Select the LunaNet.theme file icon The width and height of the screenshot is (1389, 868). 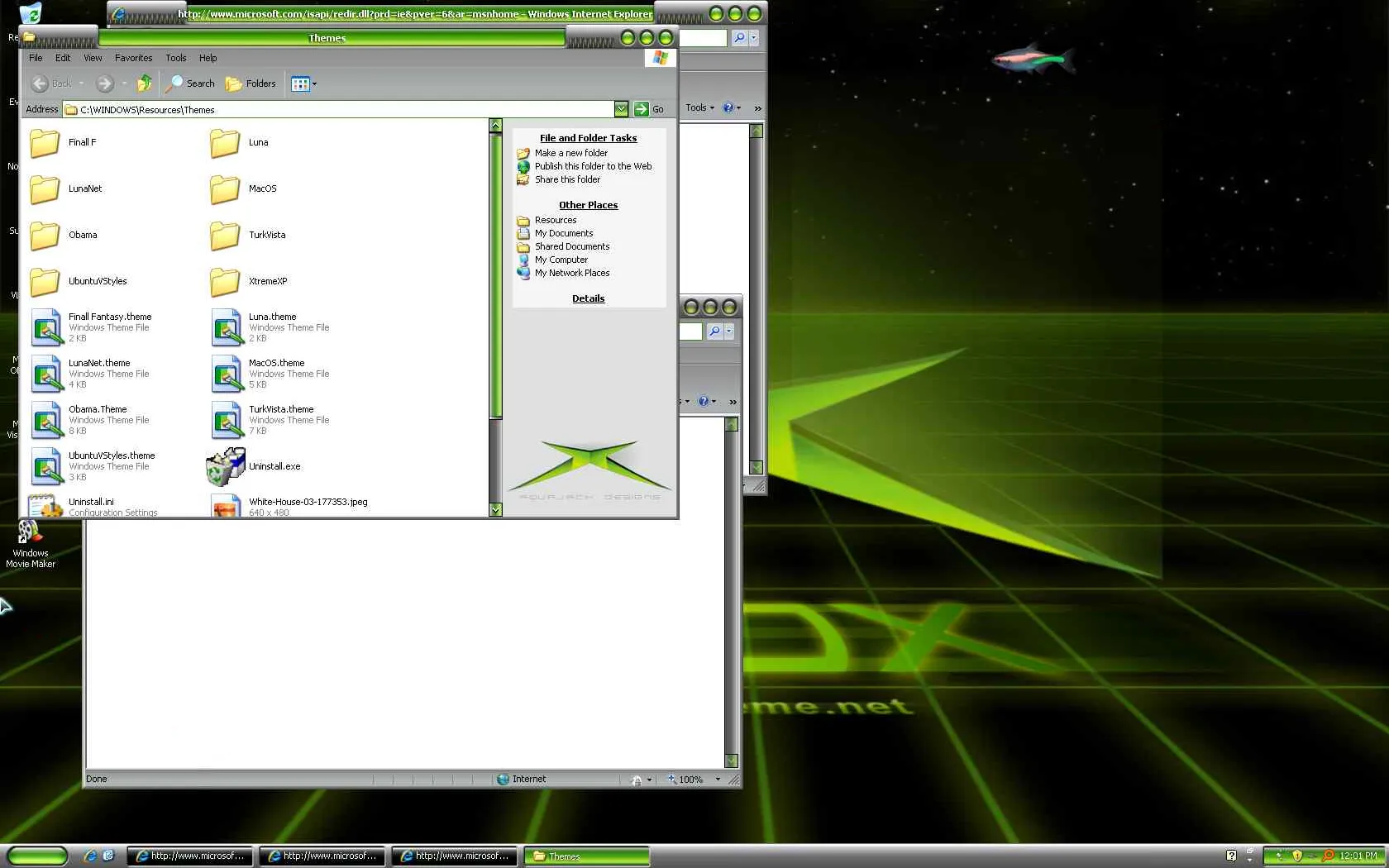tap(46, 374)
